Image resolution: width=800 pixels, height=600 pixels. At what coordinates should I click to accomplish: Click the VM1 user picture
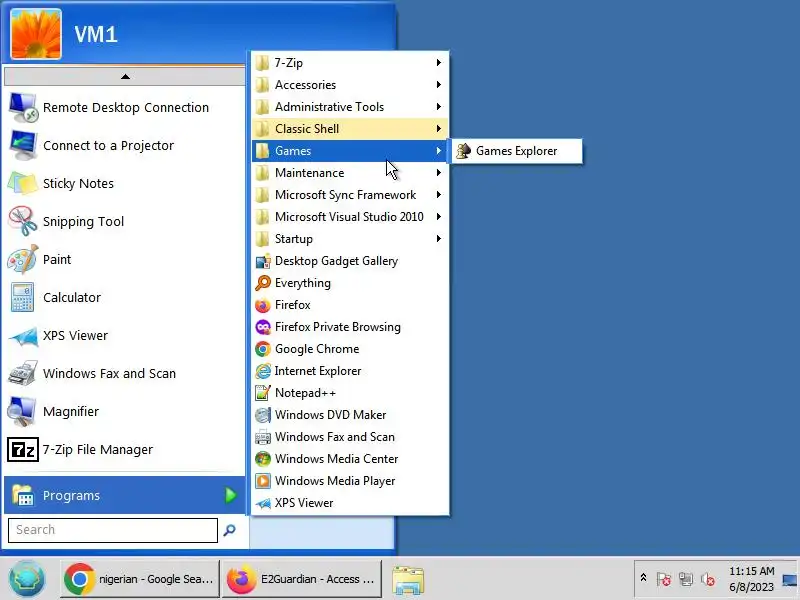click(36, 34)
